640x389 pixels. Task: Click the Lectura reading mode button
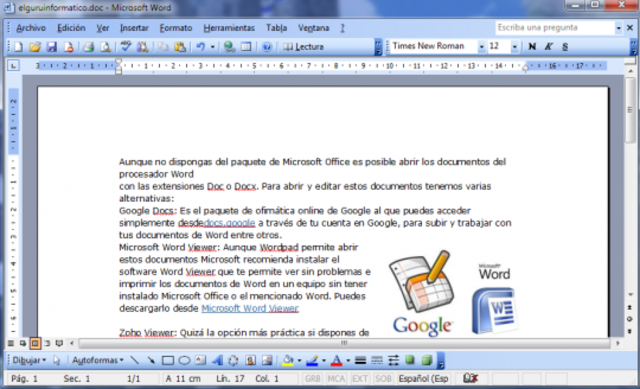(304, 47)
